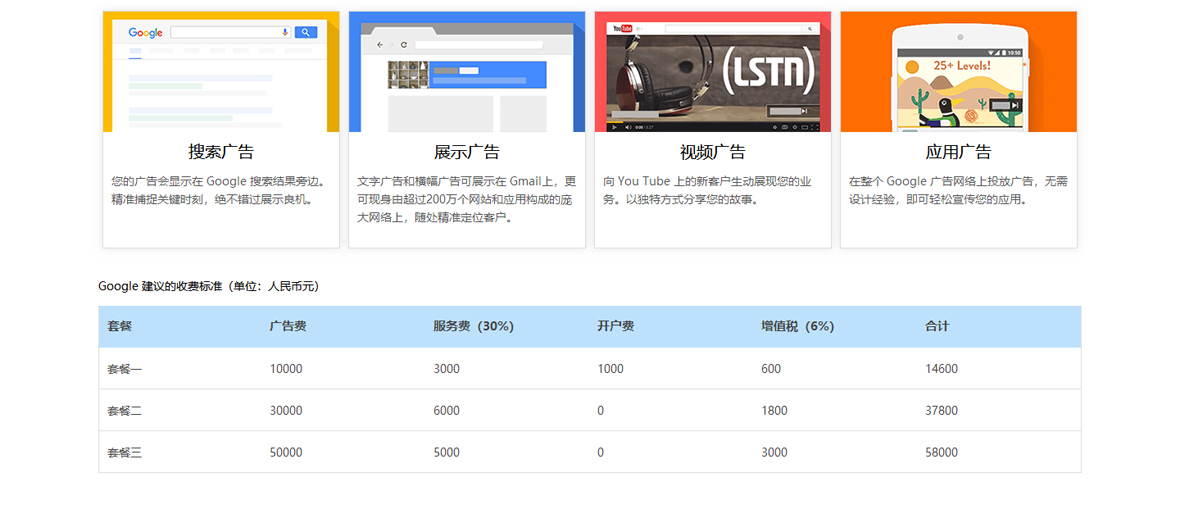The image size is (1180, 508).
Task: Open the 视频广告 LSTN video thumbnail
Action: point(713,71)
